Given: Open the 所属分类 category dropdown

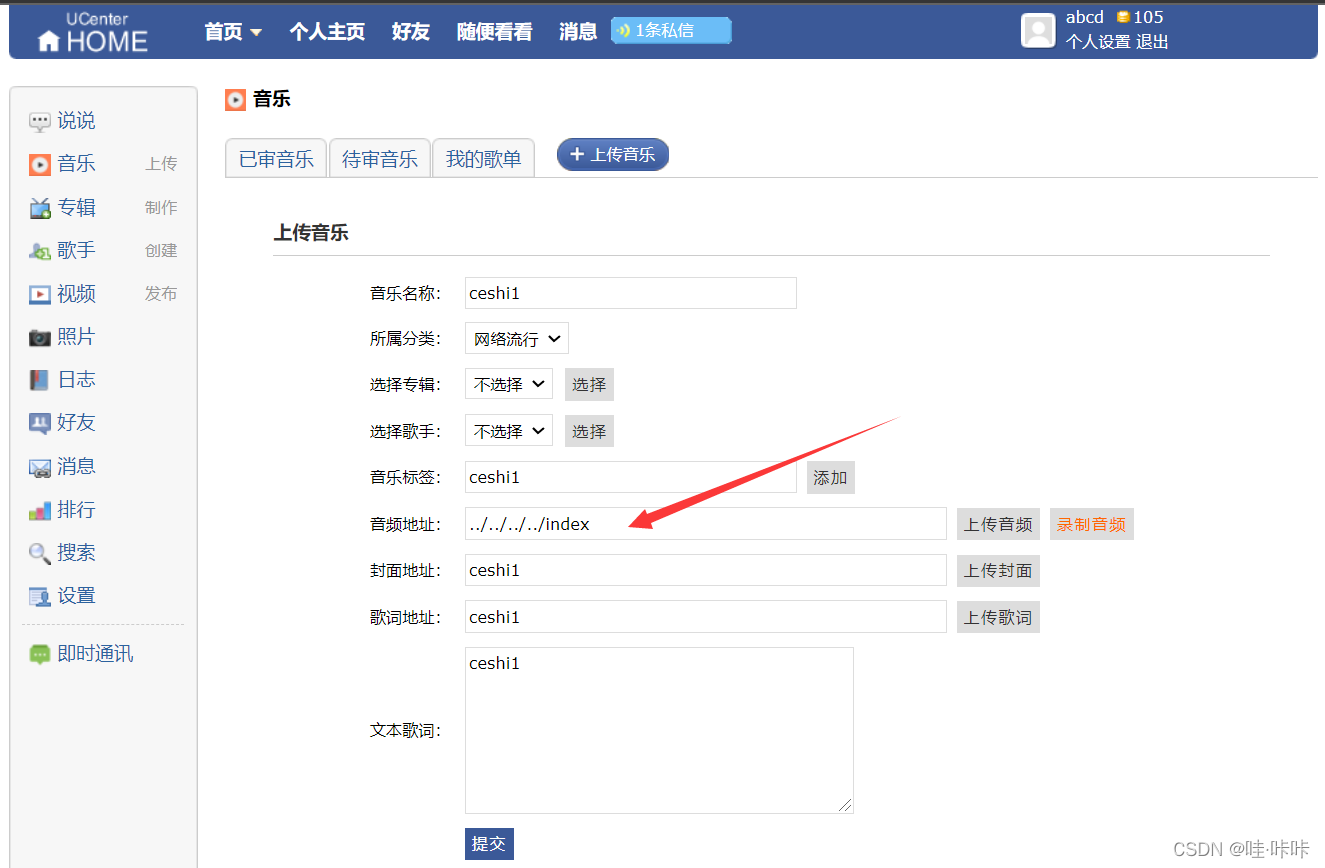Looking at the screenshot, I should click(x=516, y=338).
